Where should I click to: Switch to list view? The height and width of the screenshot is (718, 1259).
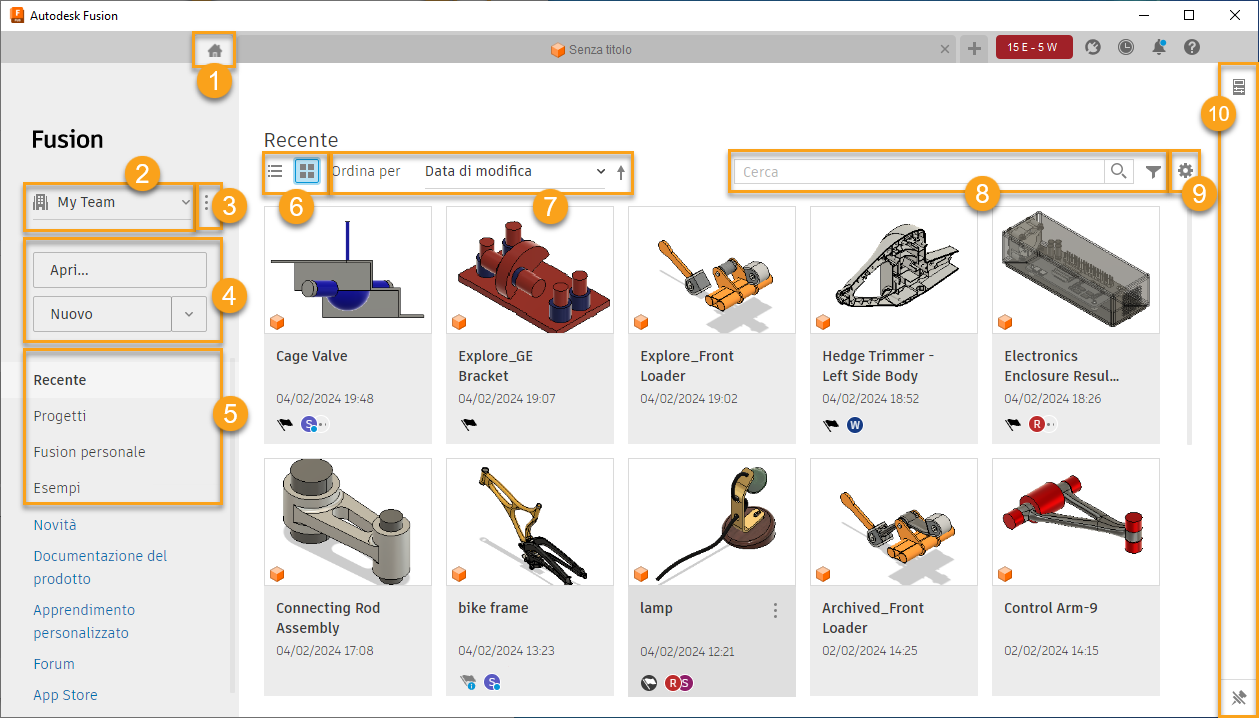[x=275, y=172]
